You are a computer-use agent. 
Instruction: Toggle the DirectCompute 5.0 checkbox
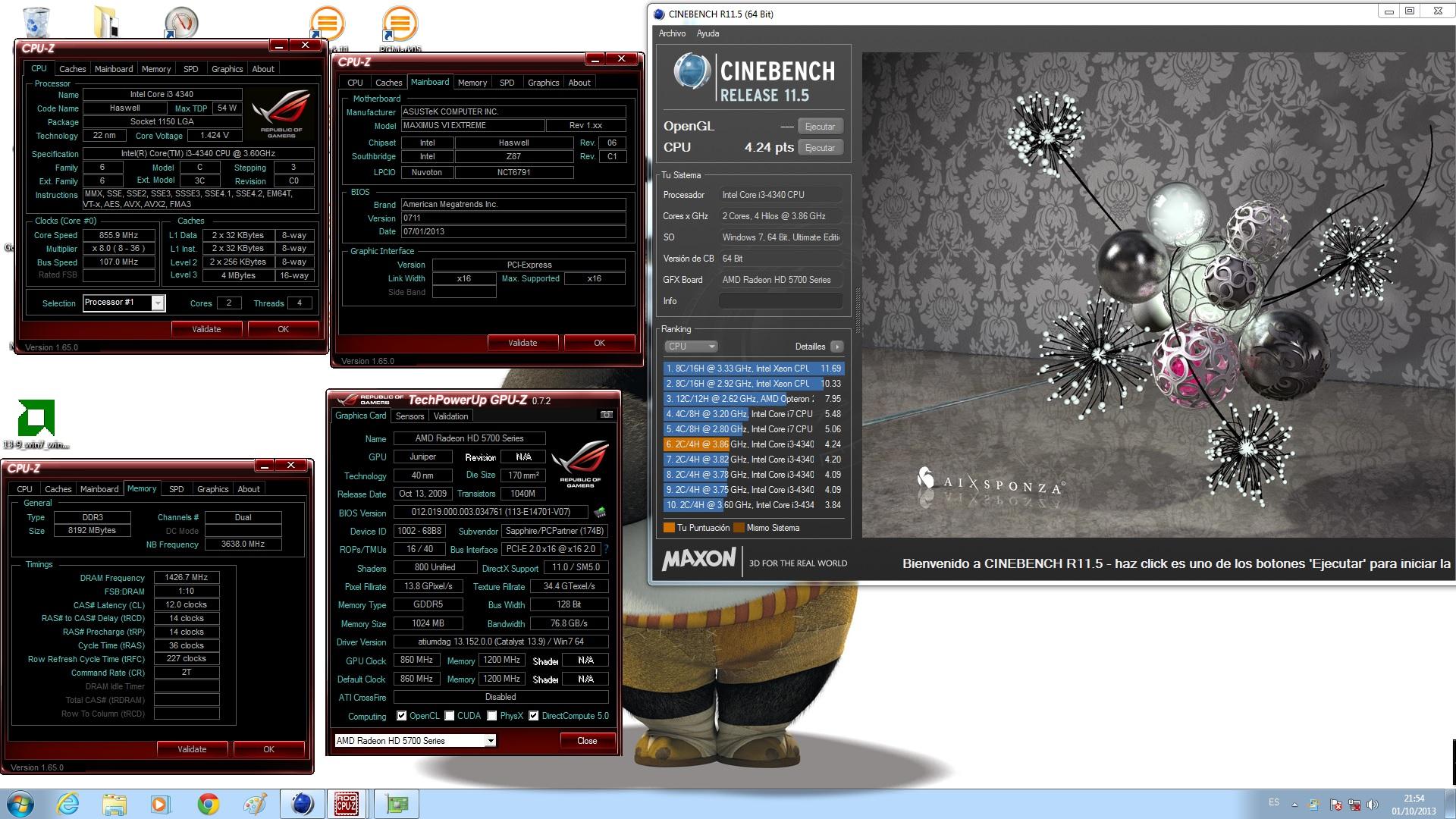pos(534,716)
